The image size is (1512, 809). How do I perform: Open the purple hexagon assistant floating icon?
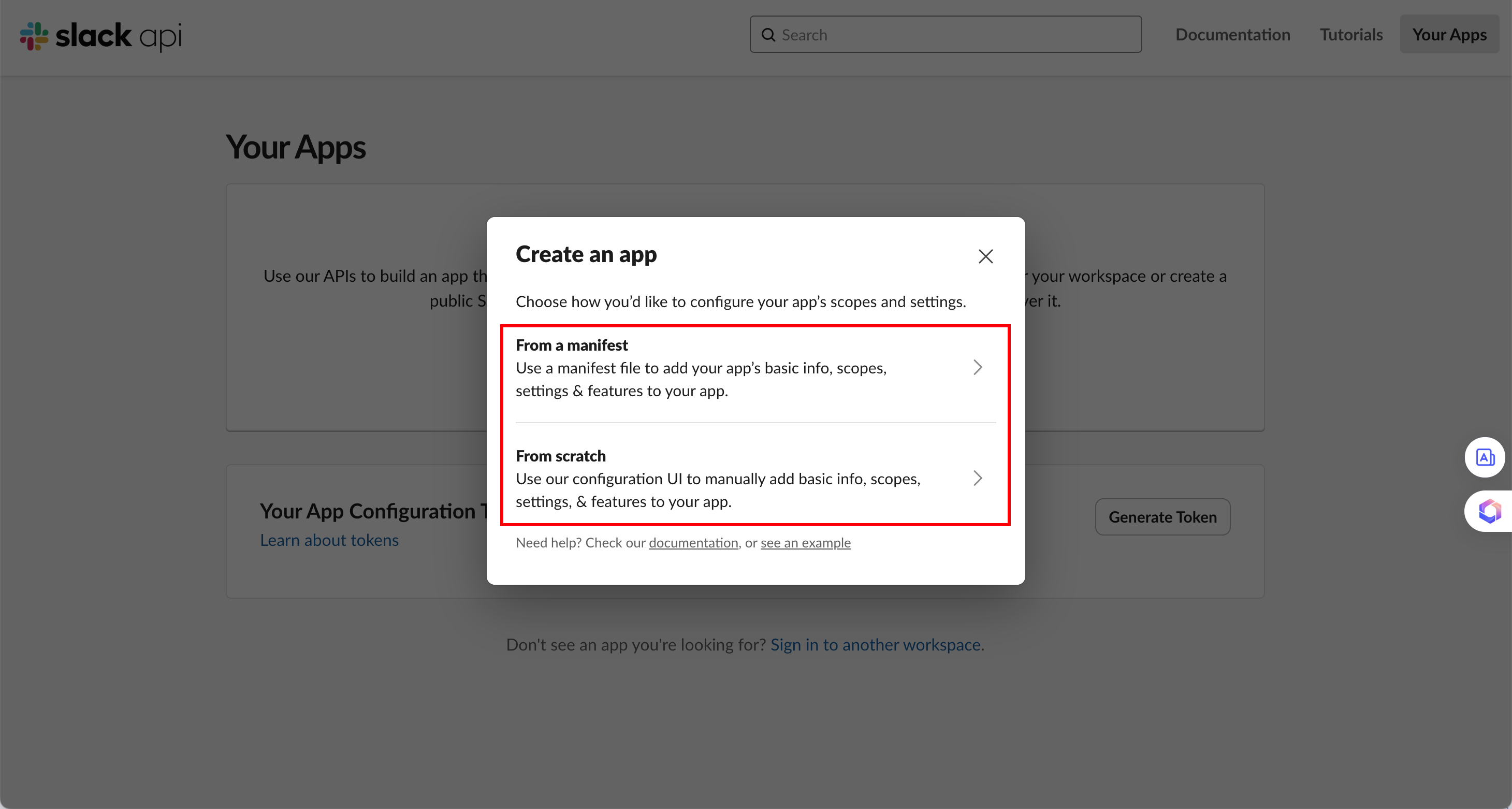(1489, 511)
